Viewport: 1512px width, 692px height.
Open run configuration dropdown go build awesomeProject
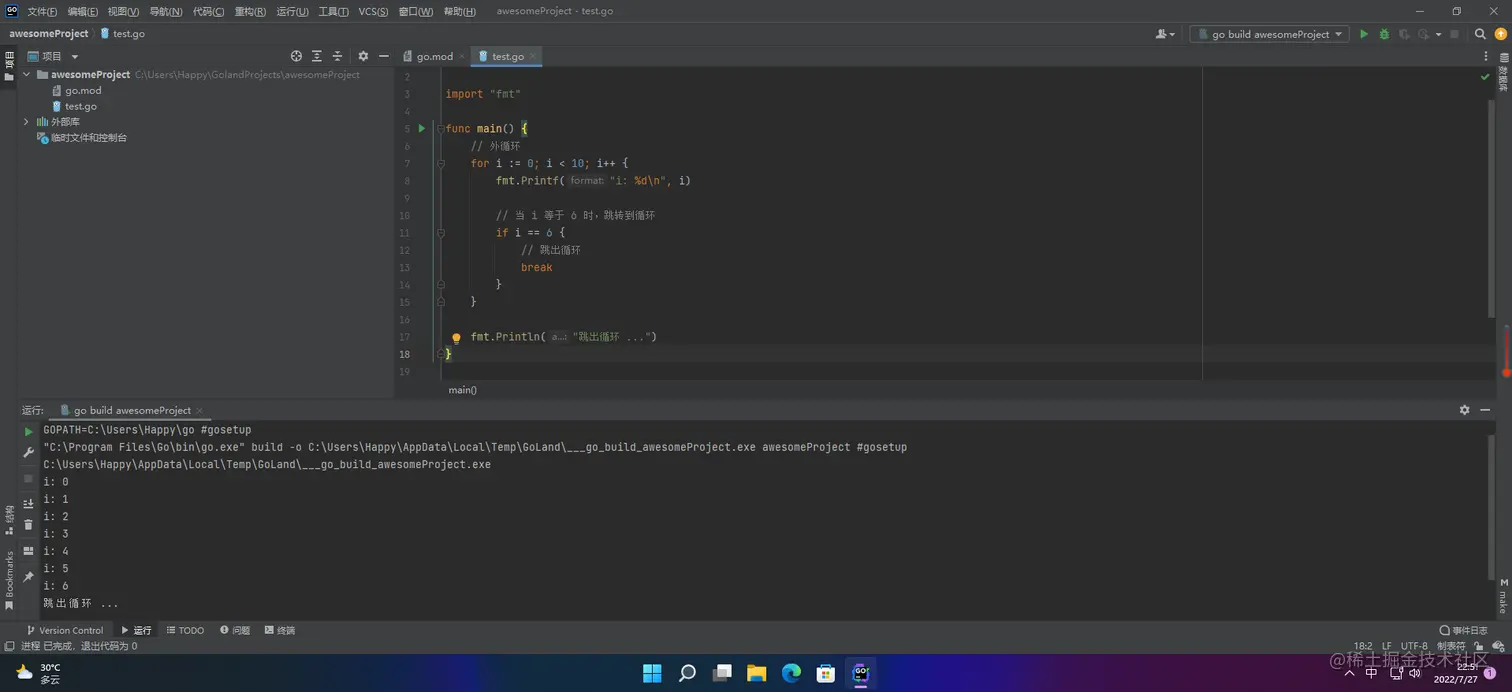pos(1269,34)
